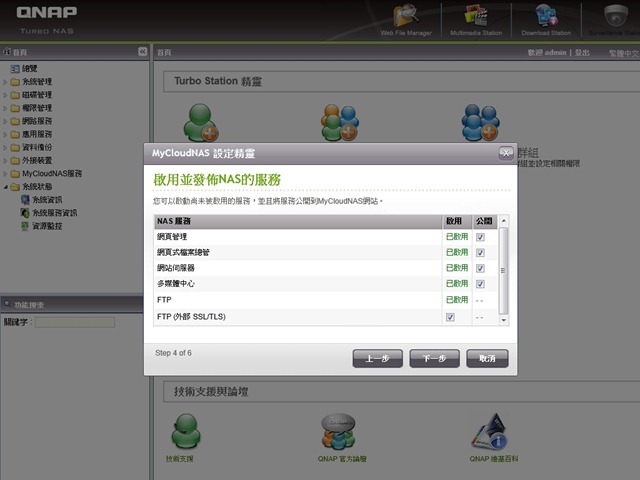The image size is (640, 480).
Task: Collapse the 系統狀態 folder
Action: coord(5,187)
